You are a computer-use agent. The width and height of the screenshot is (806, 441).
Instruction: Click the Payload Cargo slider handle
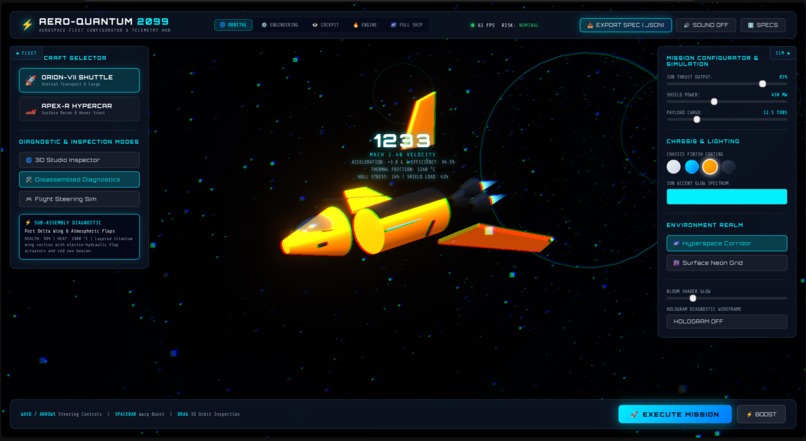(x=697, y=119)
